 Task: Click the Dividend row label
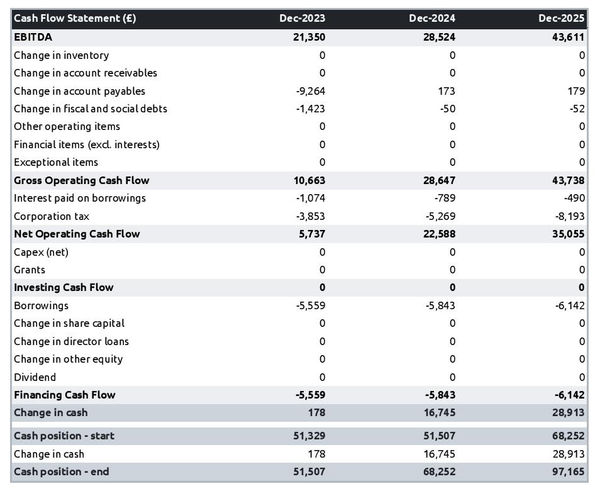tap(36, 377)
